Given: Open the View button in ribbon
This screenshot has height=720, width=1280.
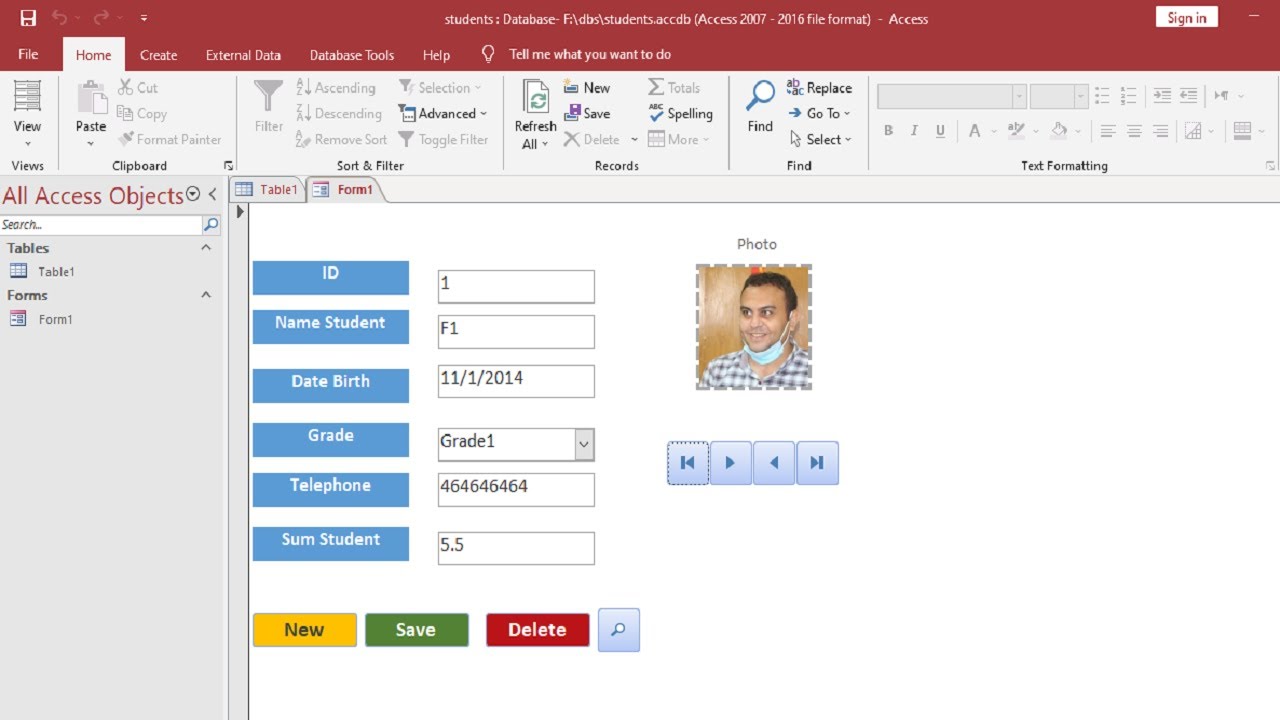Looking at the screenshot, I should pos(27,114).
